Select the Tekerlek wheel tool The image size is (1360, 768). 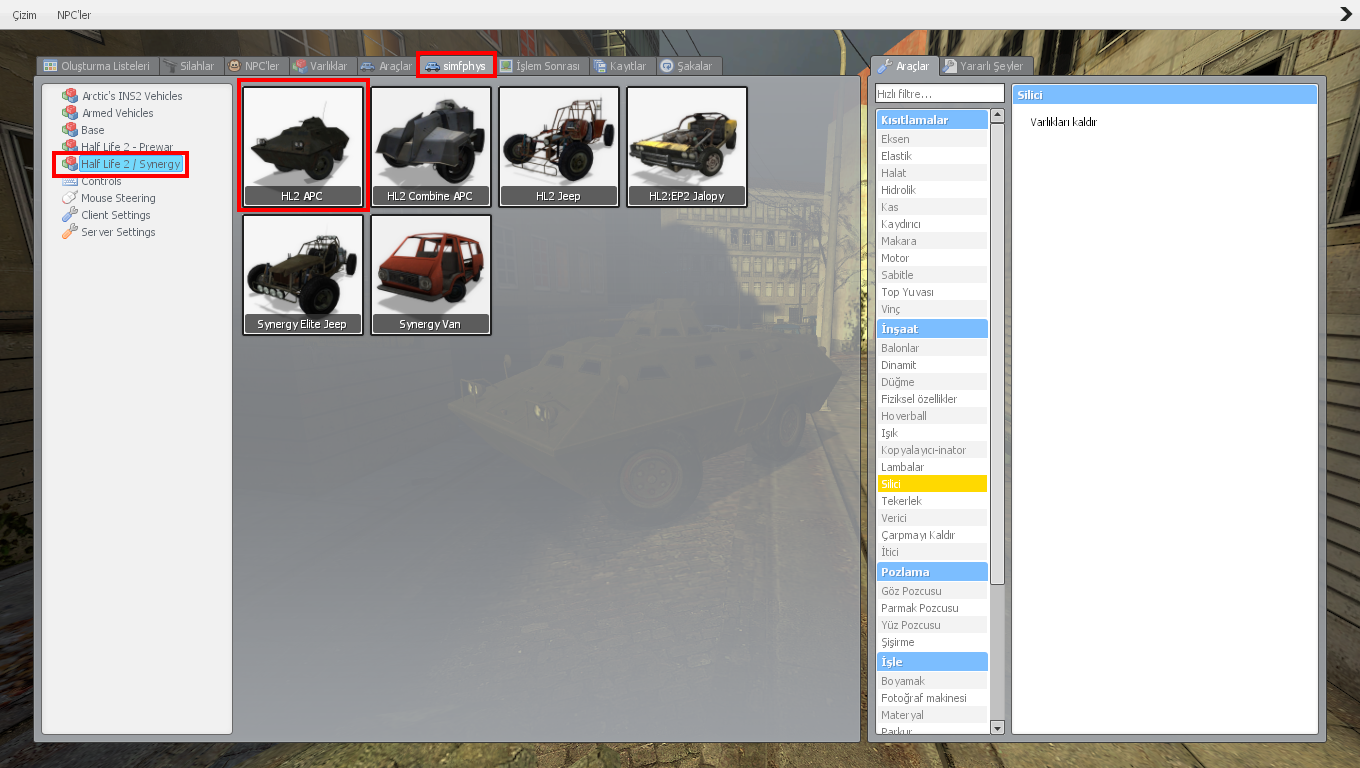(x=932, y=501)
